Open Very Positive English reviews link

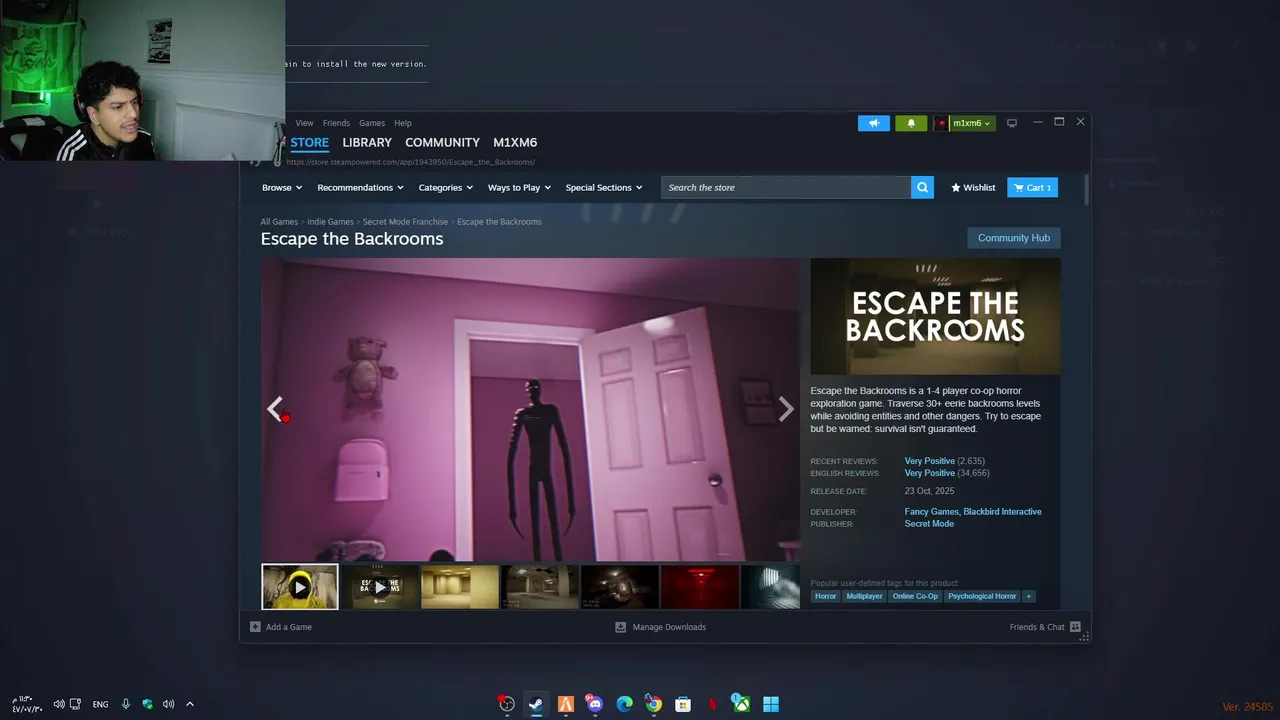(930, 473)
